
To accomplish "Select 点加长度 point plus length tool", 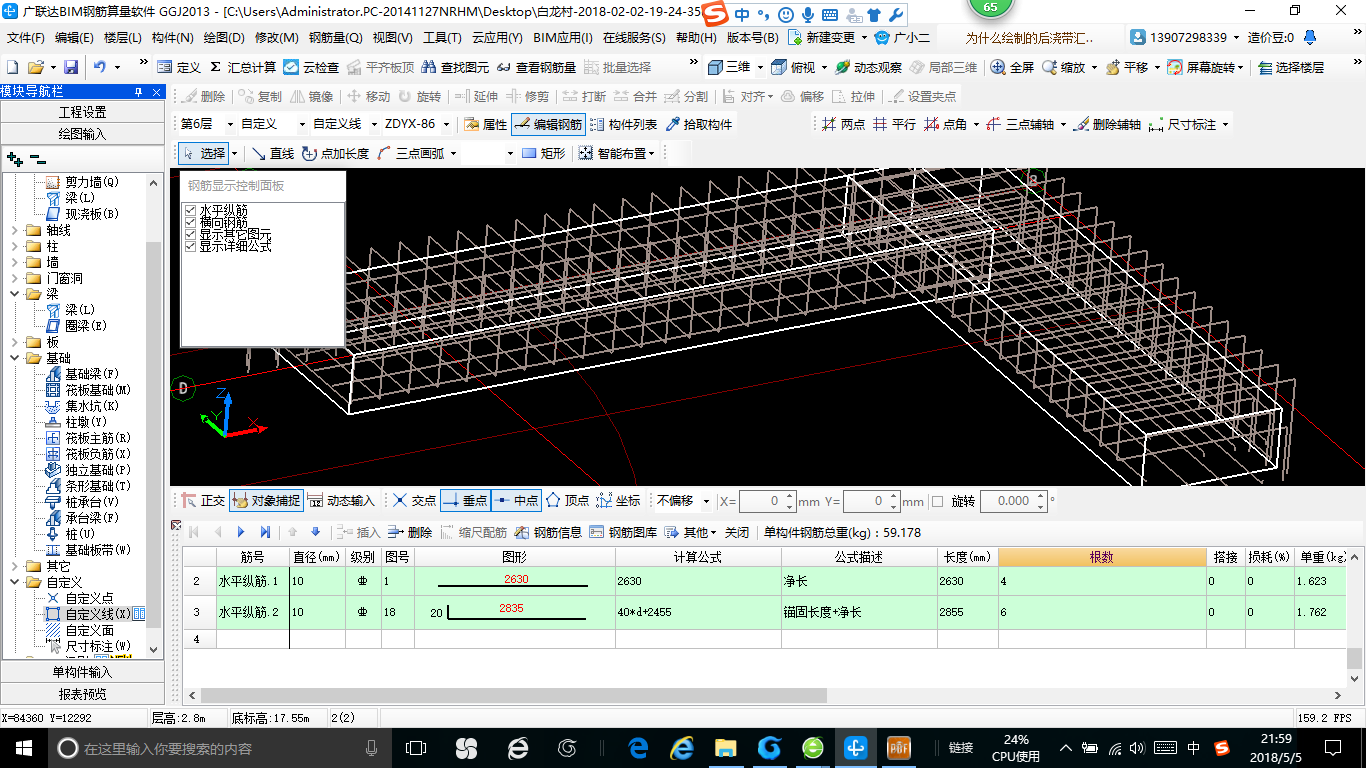I will [x=335, y=153].
